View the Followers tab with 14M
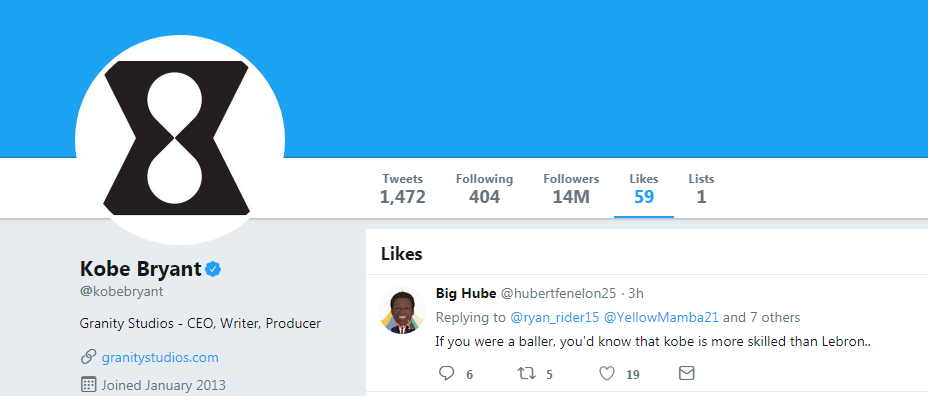Viewport: 928px width, 396px height. [571, 189]
